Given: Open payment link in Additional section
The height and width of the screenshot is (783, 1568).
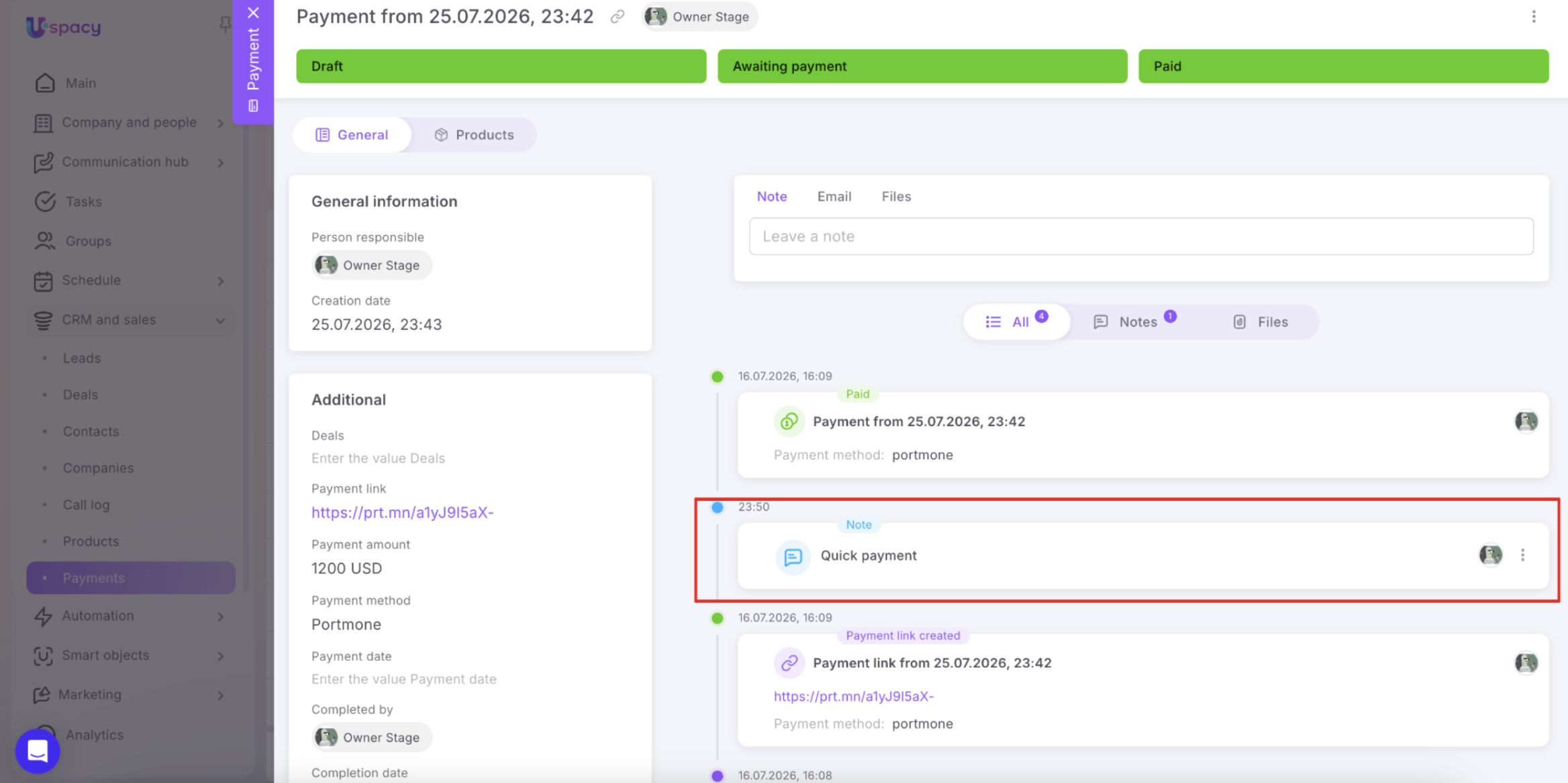Looking at the screenshot, I should (402, 513).
